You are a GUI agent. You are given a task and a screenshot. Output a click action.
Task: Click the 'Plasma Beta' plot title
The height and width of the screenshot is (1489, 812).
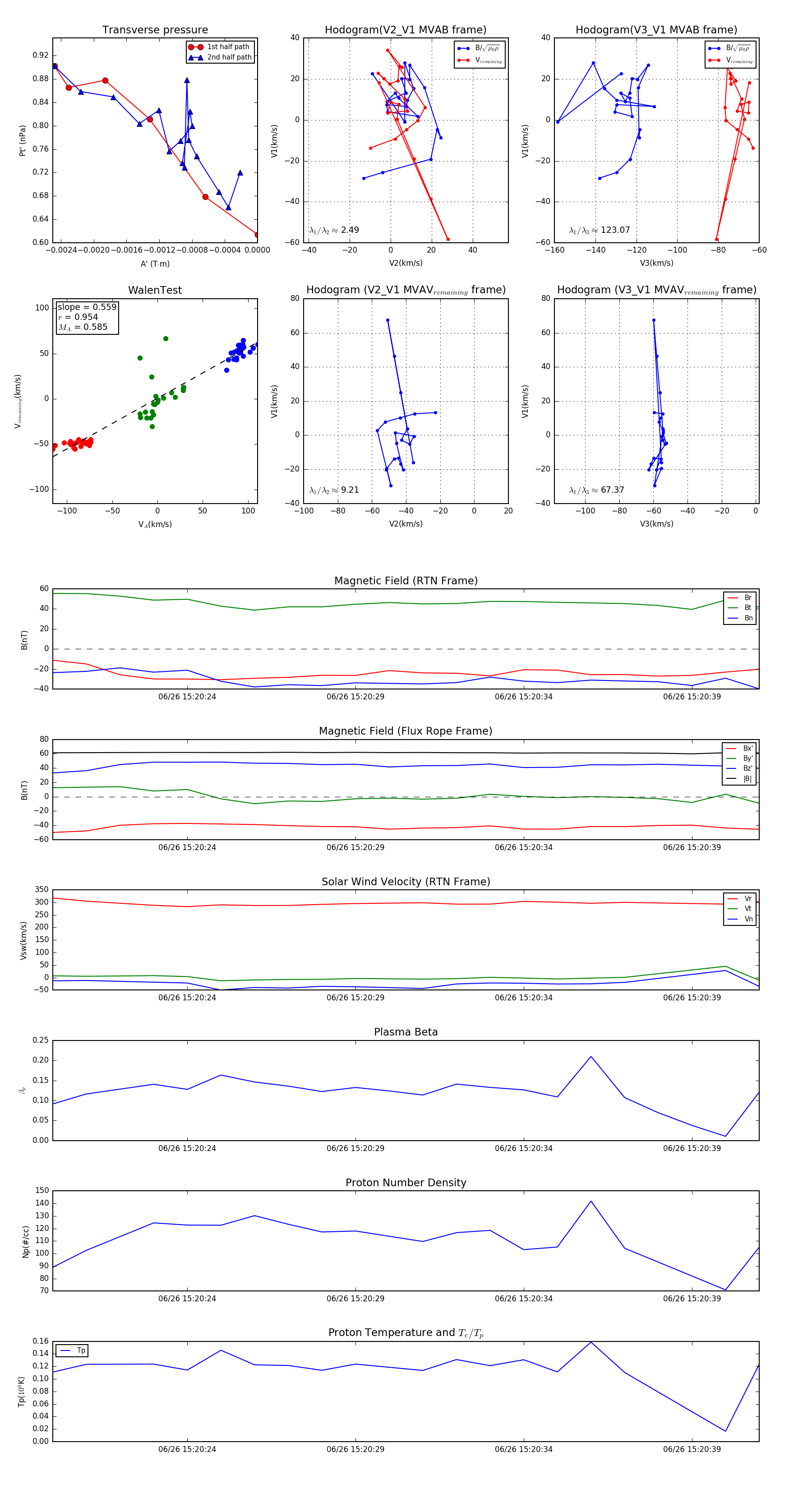coord(406,1032)
